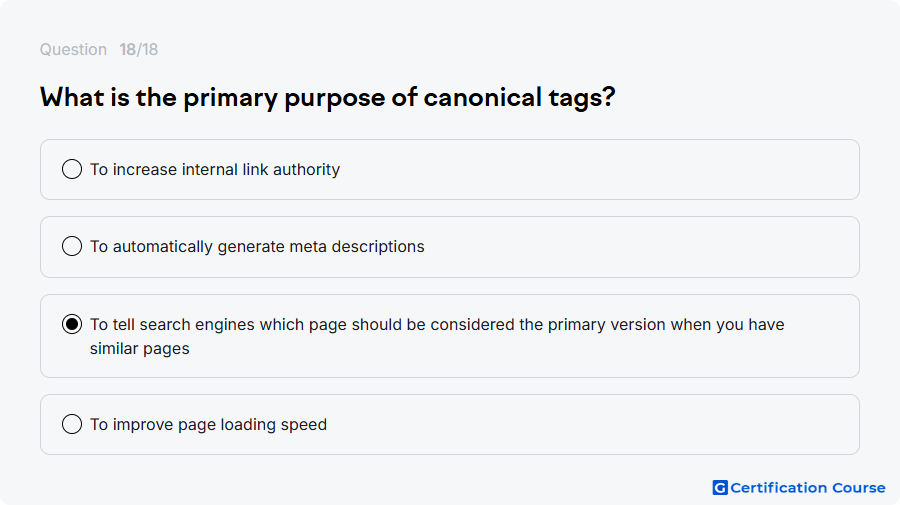The image size is (900, 505).
Task: Click the grey "Question" label
Action: point(73,49)
